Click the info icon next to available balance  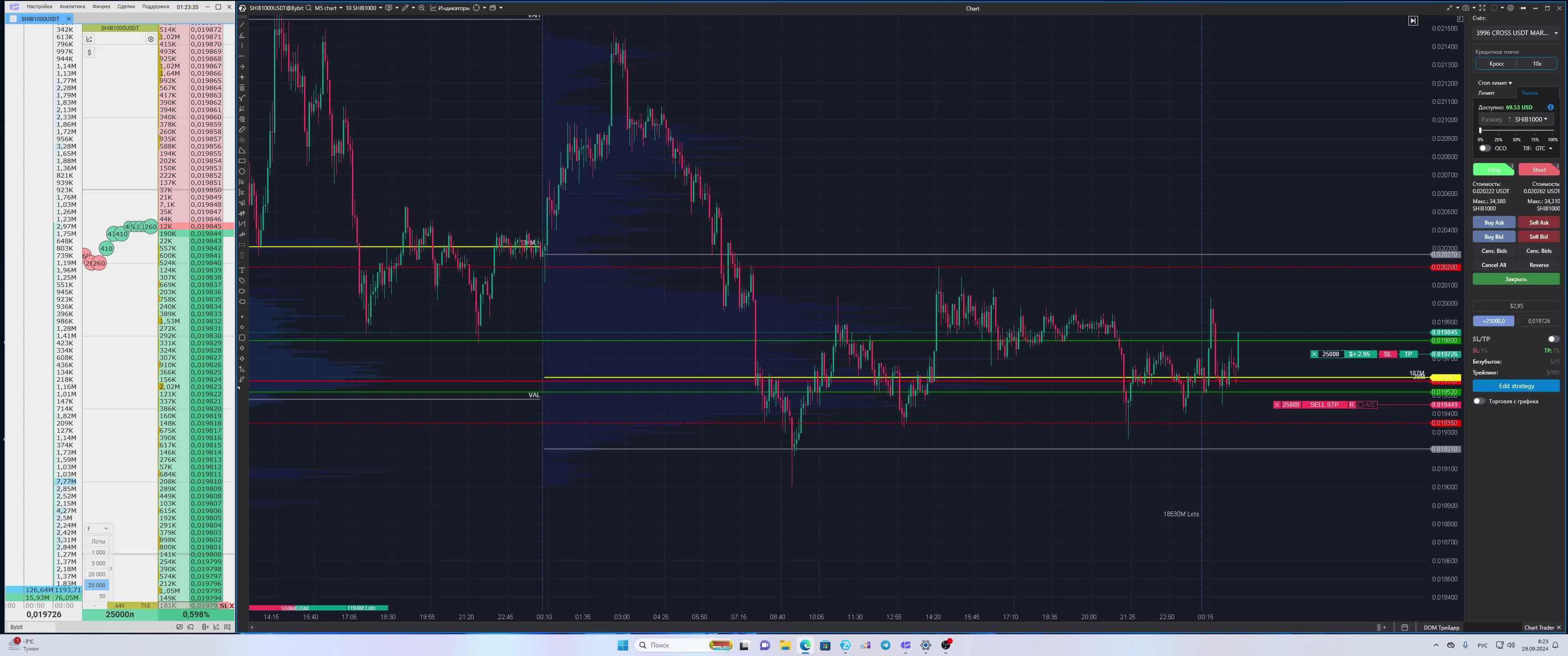coord(1550,107)
